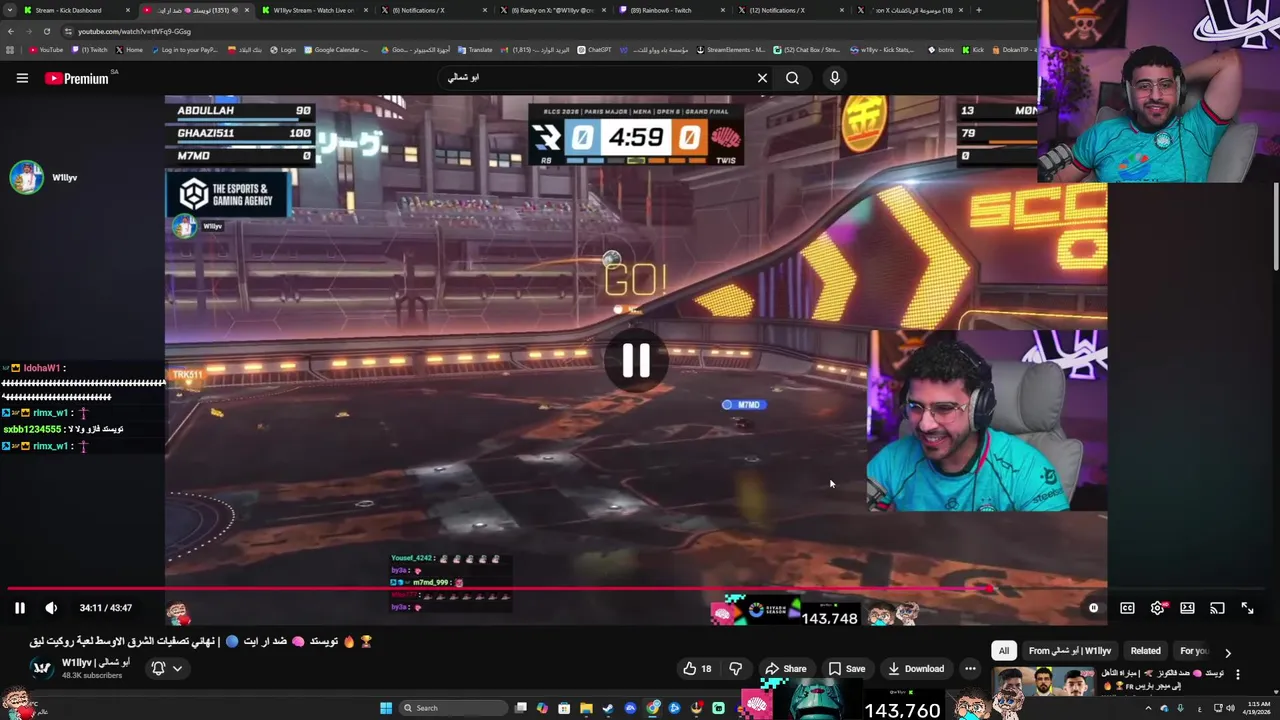Select the All filter chip

tap(1004, 650)
